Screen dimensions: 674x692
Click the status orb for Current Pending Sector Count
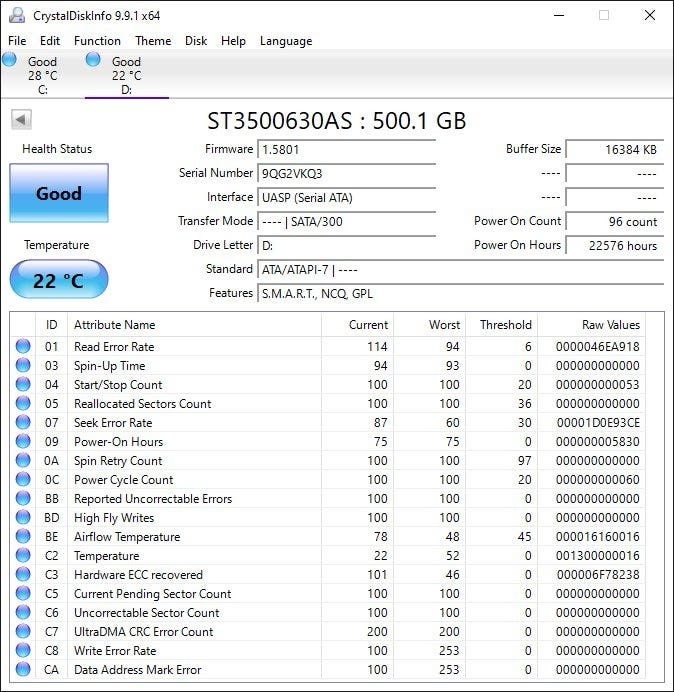(x=23, y=593)
